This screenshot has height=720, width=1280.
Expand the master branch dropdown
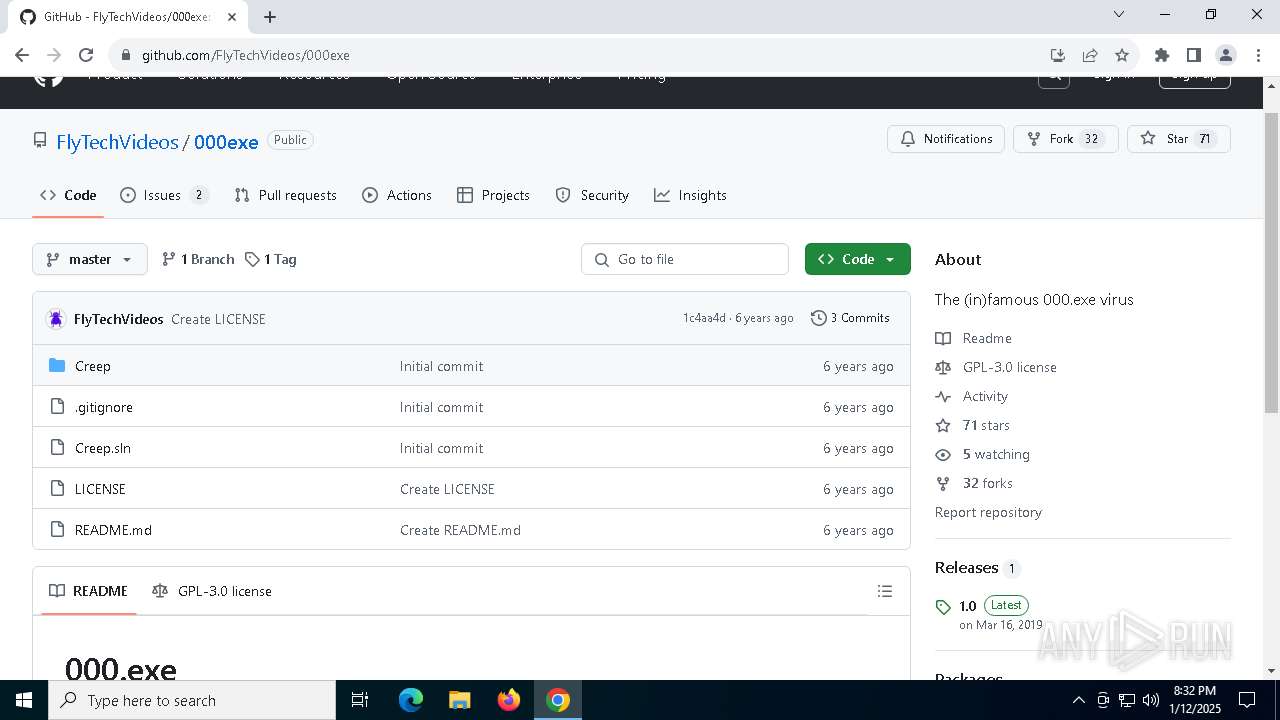(x=90, y=259)
